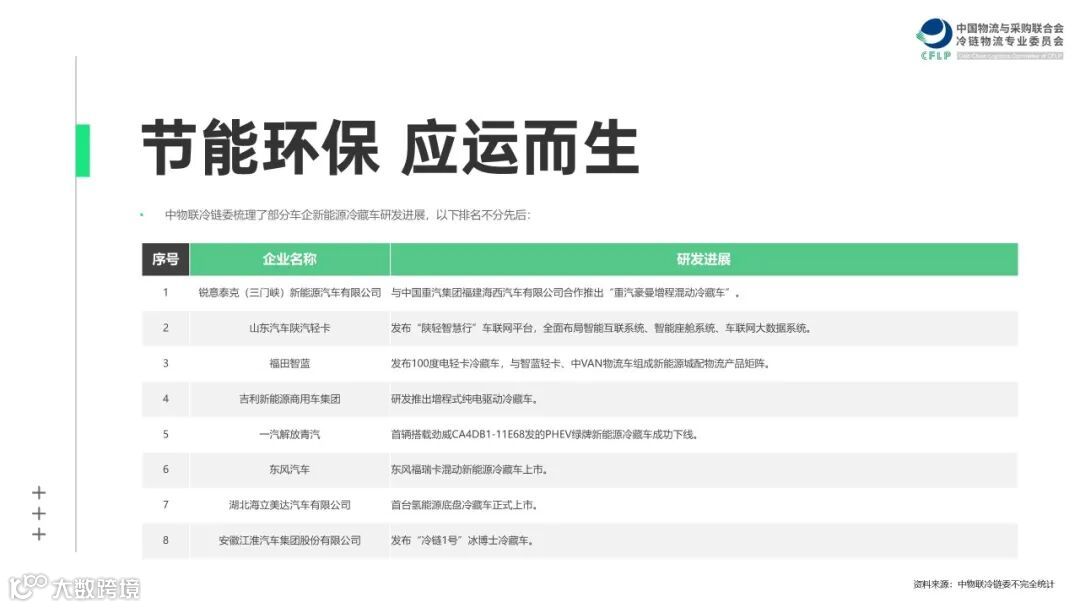Click row number 5 cell
The height and width of the screenshot is (608, 1080).
[165, 434]
